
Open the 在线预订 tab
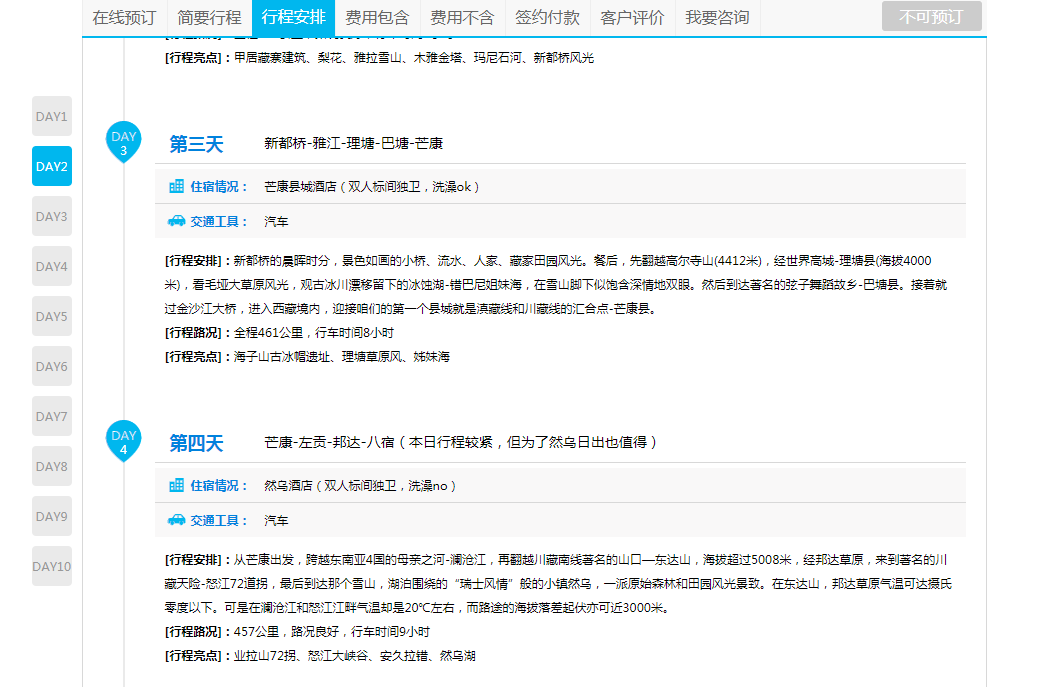pyautogui.click(x=124, y=18)
